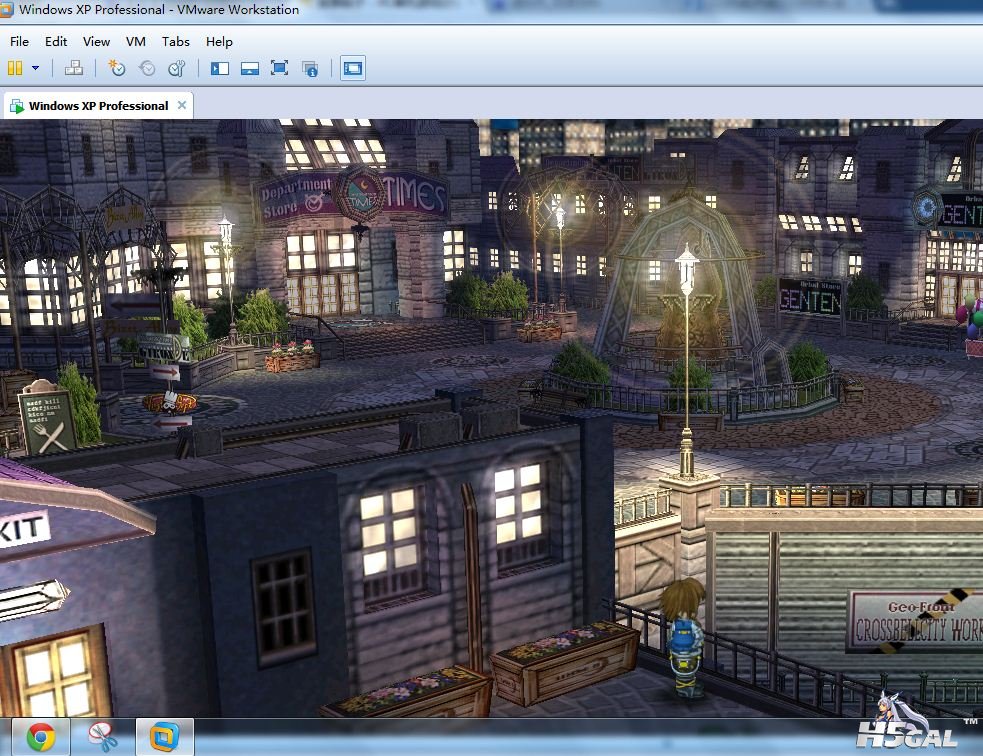983x756 pixels.
Task: Click the game character in blue overalls
Action: click(x=683, y=638)
